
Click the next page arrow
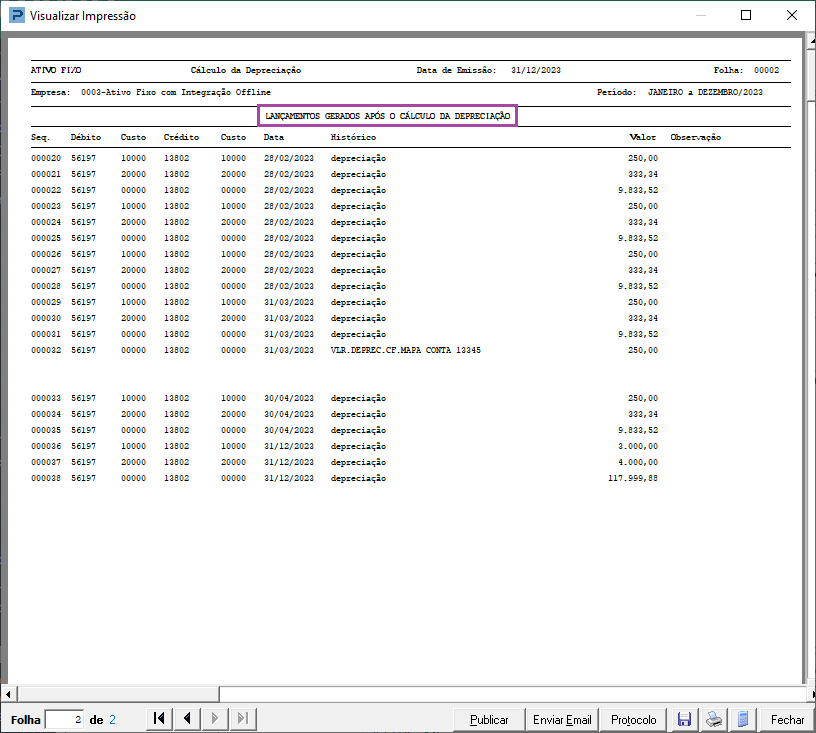point(215,719)
